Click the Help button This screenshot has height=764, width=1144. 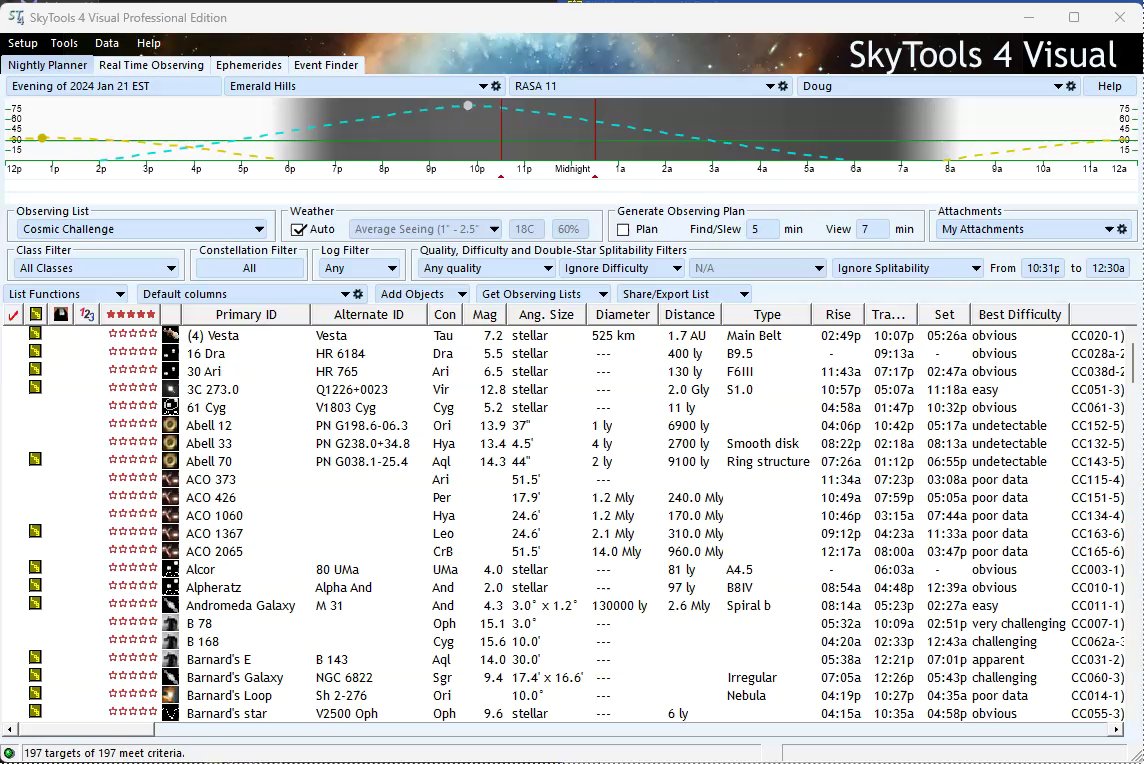[1110, 87]
